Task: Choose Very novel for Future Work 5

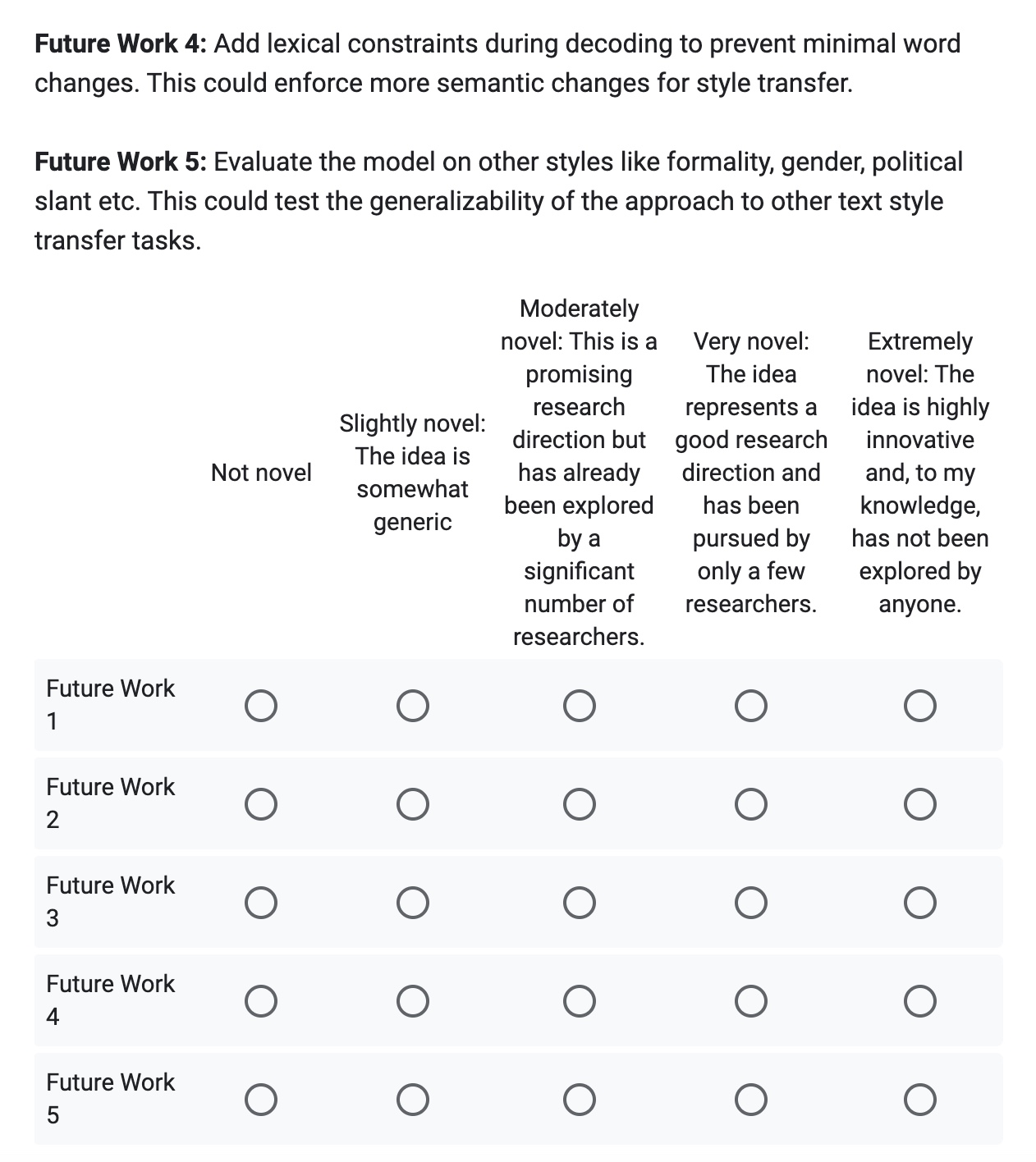Action: tap(751, 1100)
